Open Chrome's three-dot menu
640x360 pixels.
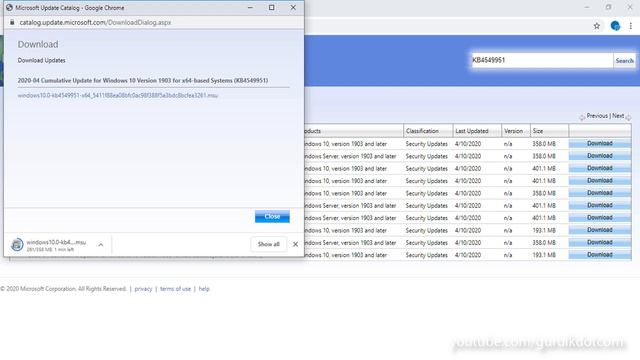pos(631,26)
